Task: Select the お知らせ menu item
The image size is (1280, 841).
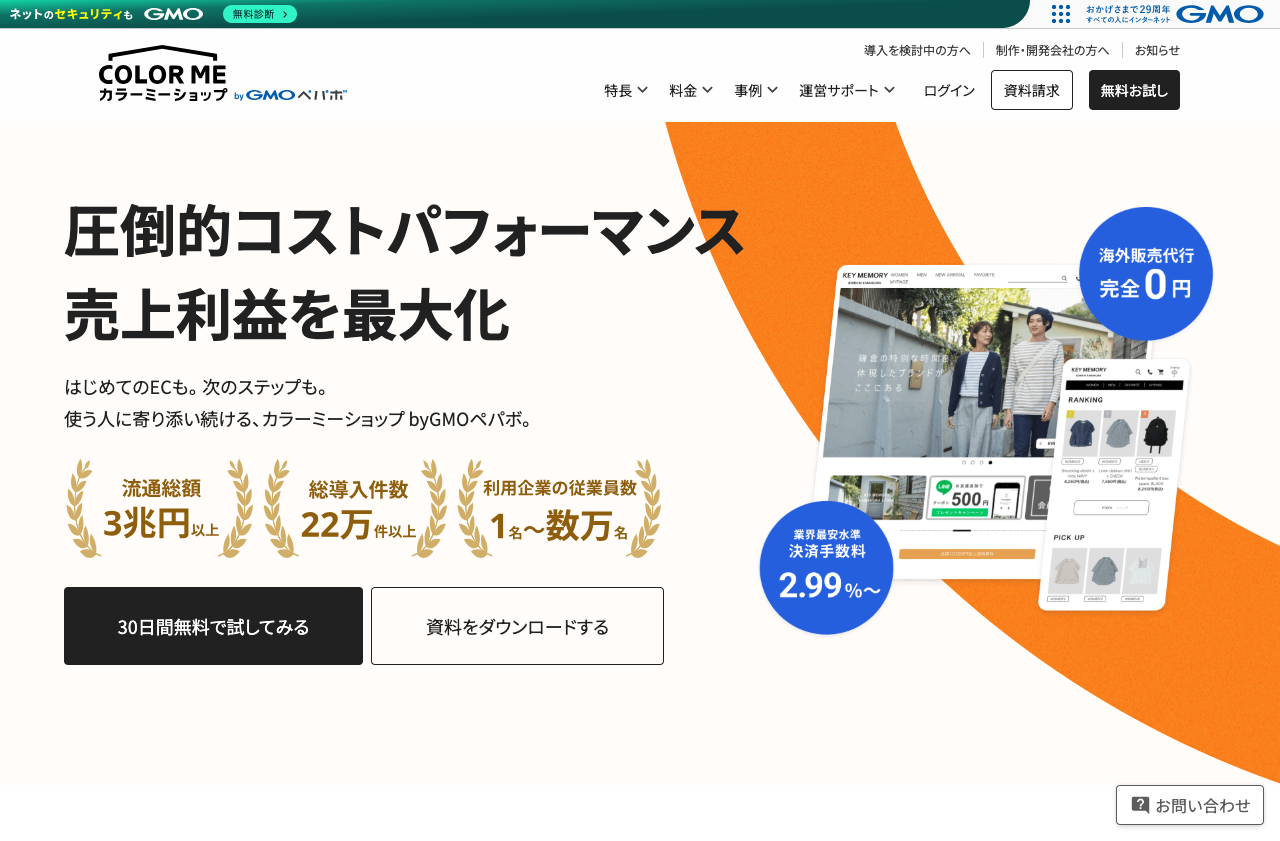Action: [x=1157, y=50]
